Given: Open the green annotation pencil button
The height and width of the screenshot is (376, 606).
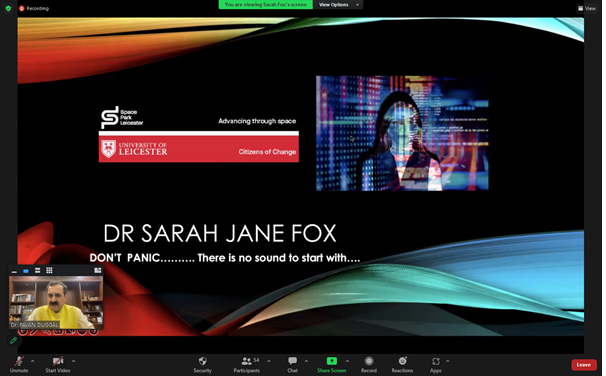Looking at the screenshot, I should [13, 340].
